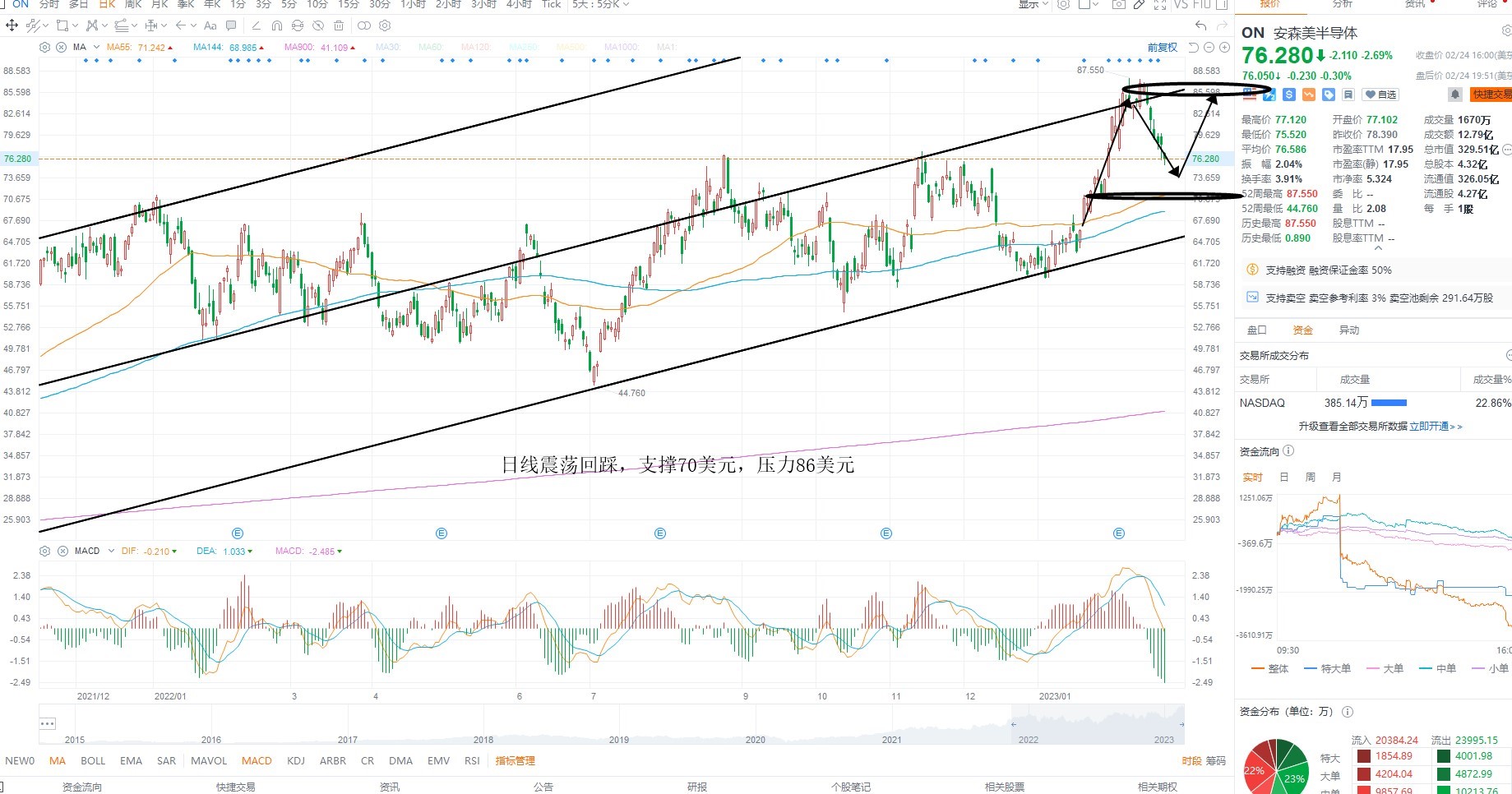Toggle the MA900 moving average line
Image resolution: width=1512 pixels, height=794 pixels.
(320, 47)
